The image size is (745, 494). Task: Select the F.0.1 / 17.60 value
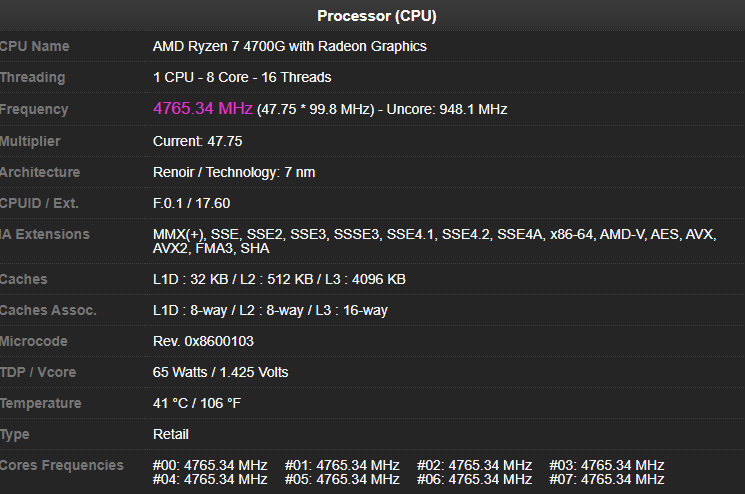[191, 203]
